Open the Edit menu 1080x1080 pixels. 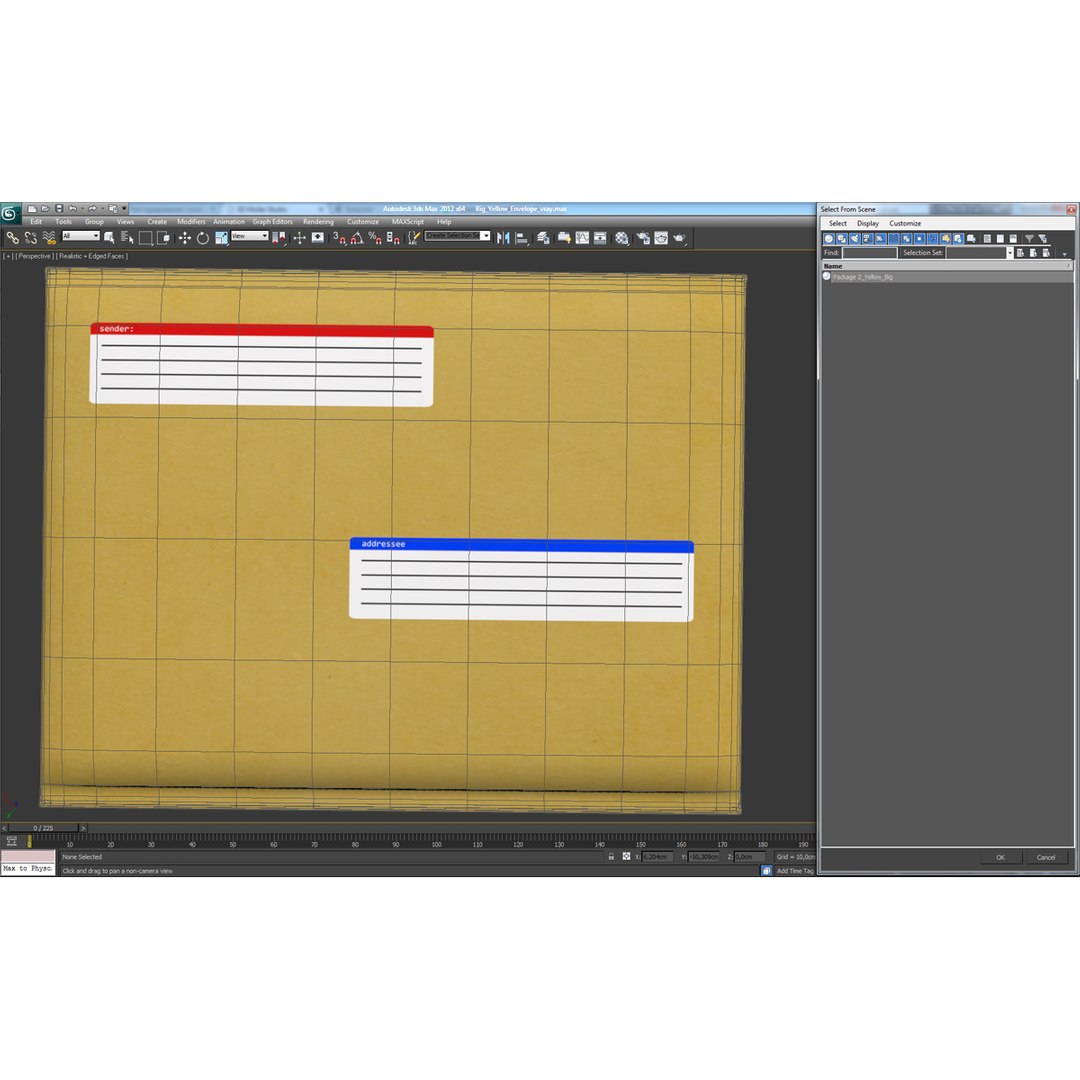pos(36,222)
